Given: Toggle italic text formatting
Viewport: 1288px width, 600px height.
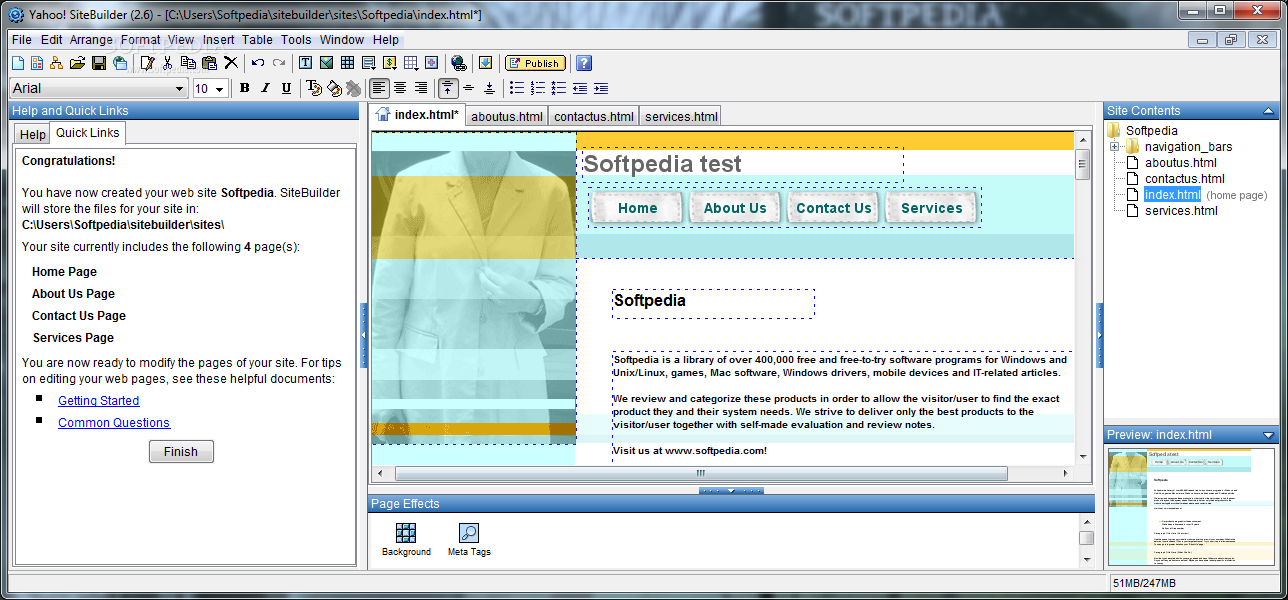Looking at the screenshot, I should (x=265, y=88).
